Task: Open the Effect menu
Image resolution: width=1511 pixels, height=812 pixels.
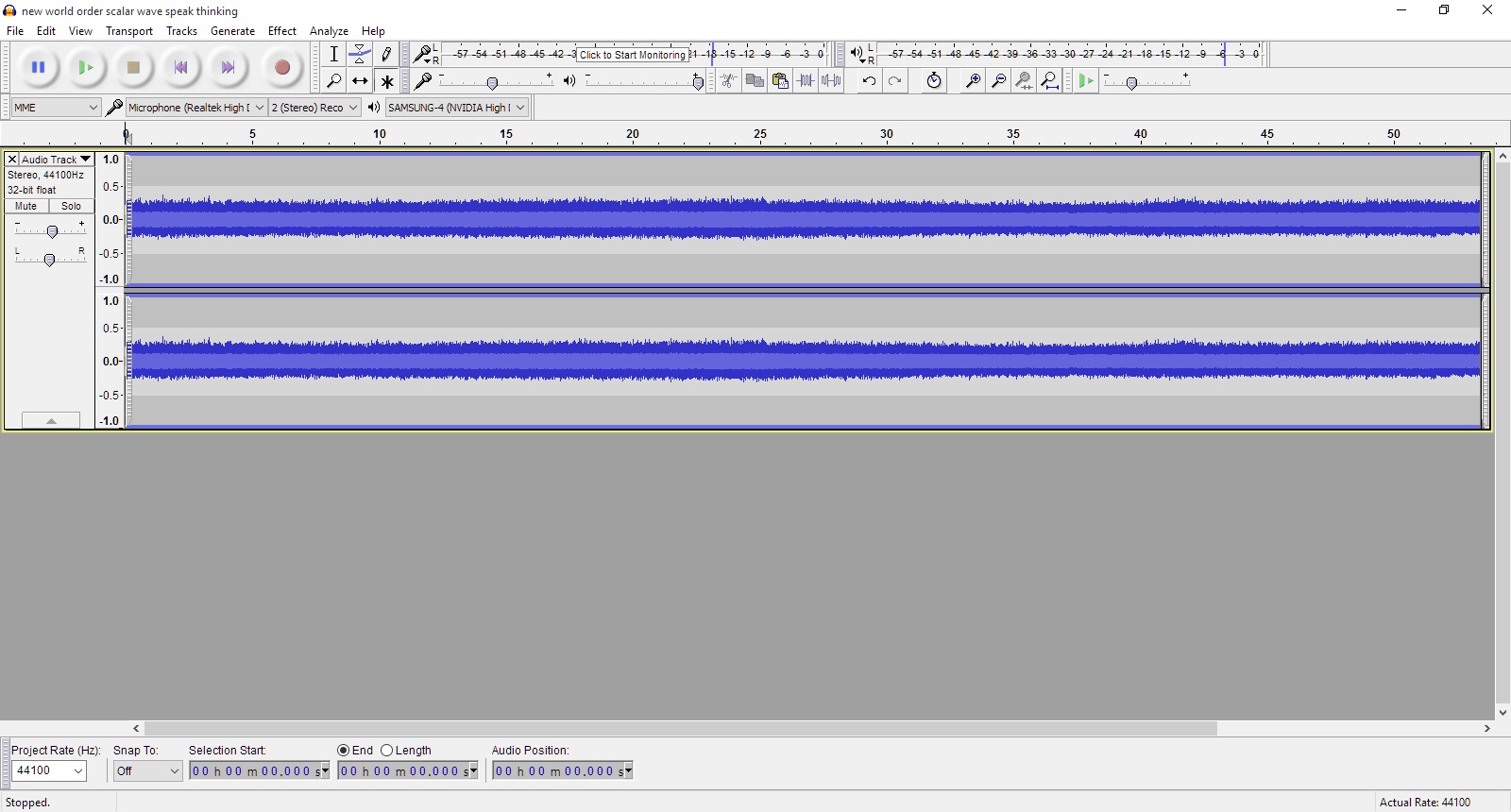Action: tap(281, 31)
